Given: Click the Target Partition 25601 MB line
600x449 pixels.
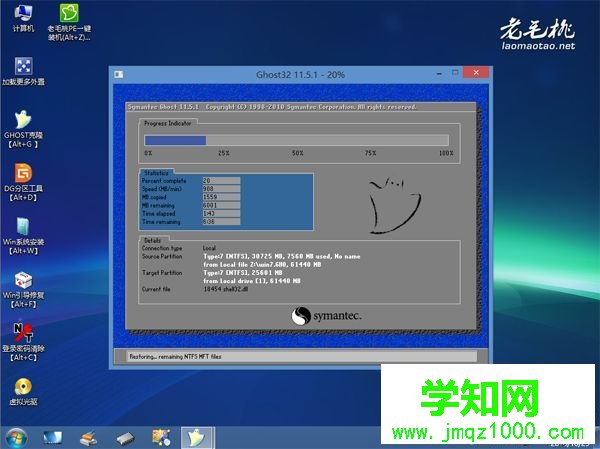Looking at the screenshot, I should tap(243, 273).
